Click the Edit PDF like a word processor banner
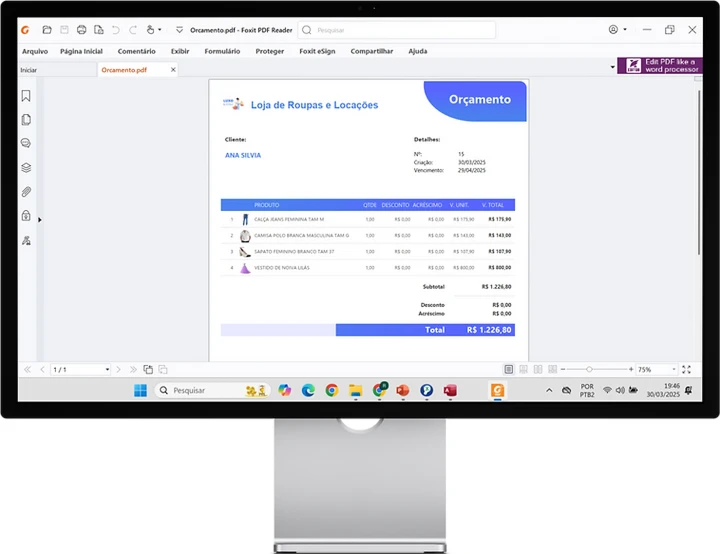This screenshot has width=720, height=554. coord(659,66)
